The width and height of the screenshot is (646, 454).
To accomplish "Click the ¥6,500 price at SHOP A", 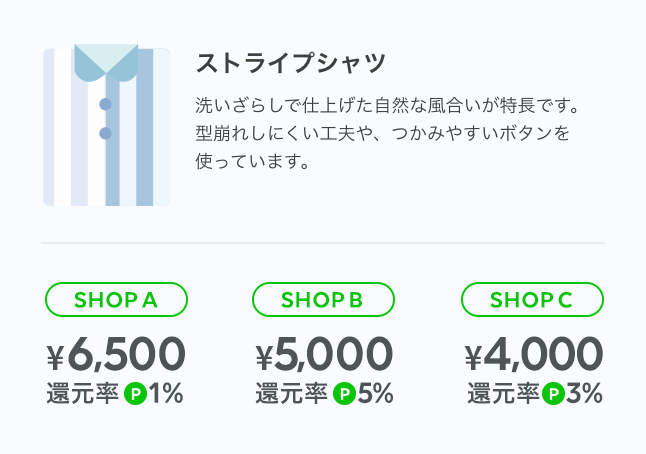I will (x=116, y=354).
